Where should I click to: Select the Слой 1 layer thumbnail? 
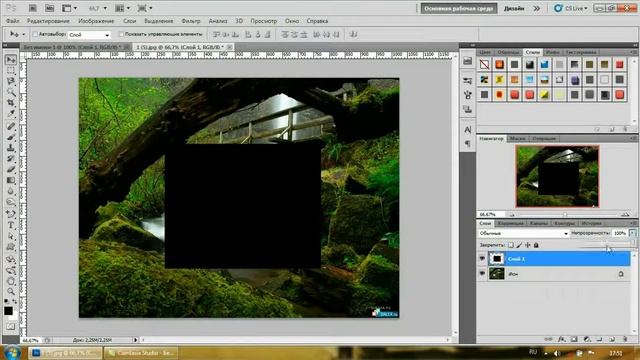(497, 259)
